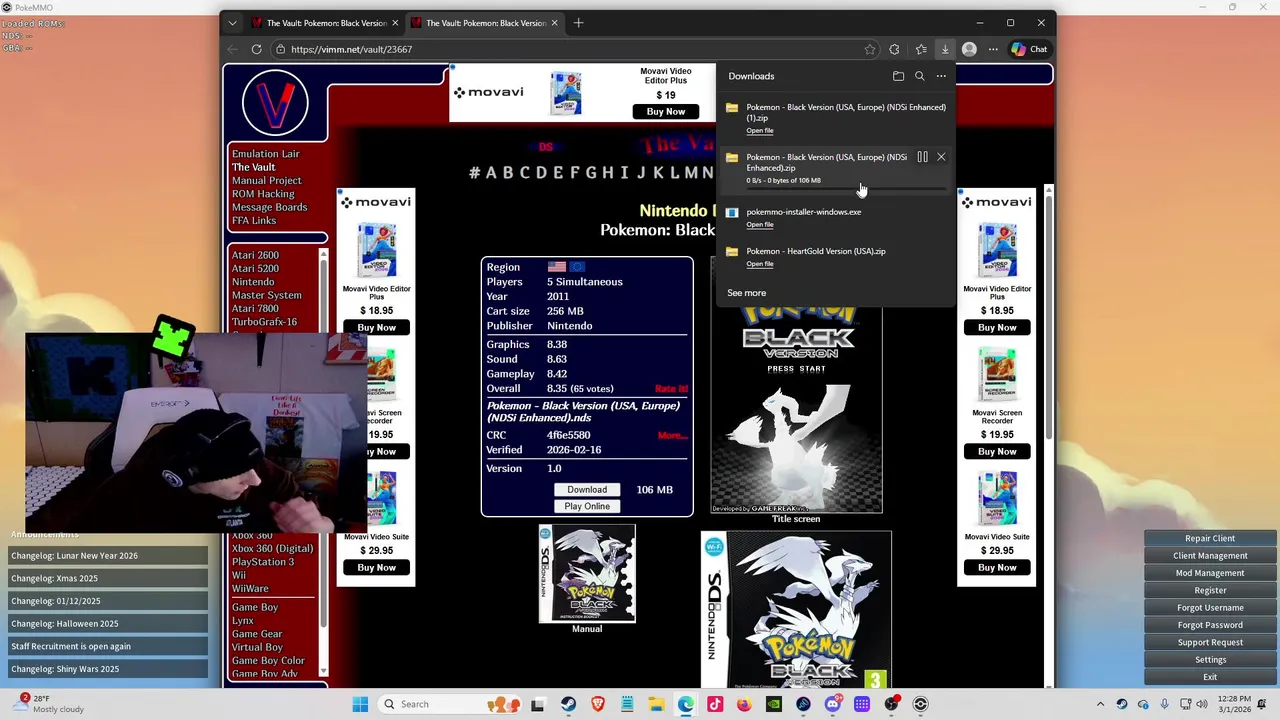
Task: Pause the Pokemon Black zip download
Action: pos(922,157)
